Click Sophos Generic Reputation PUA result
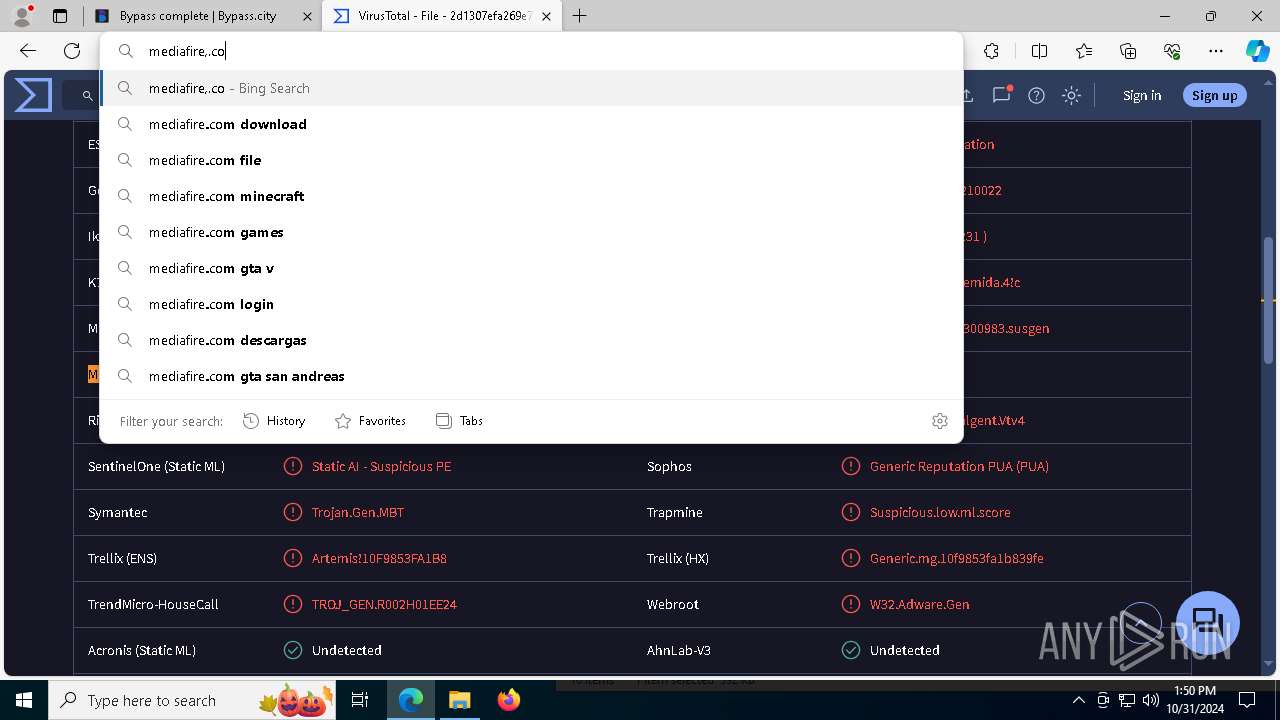Image resolution: width=1280 pixels, height=720 pixels. click(x=959, y=466)
